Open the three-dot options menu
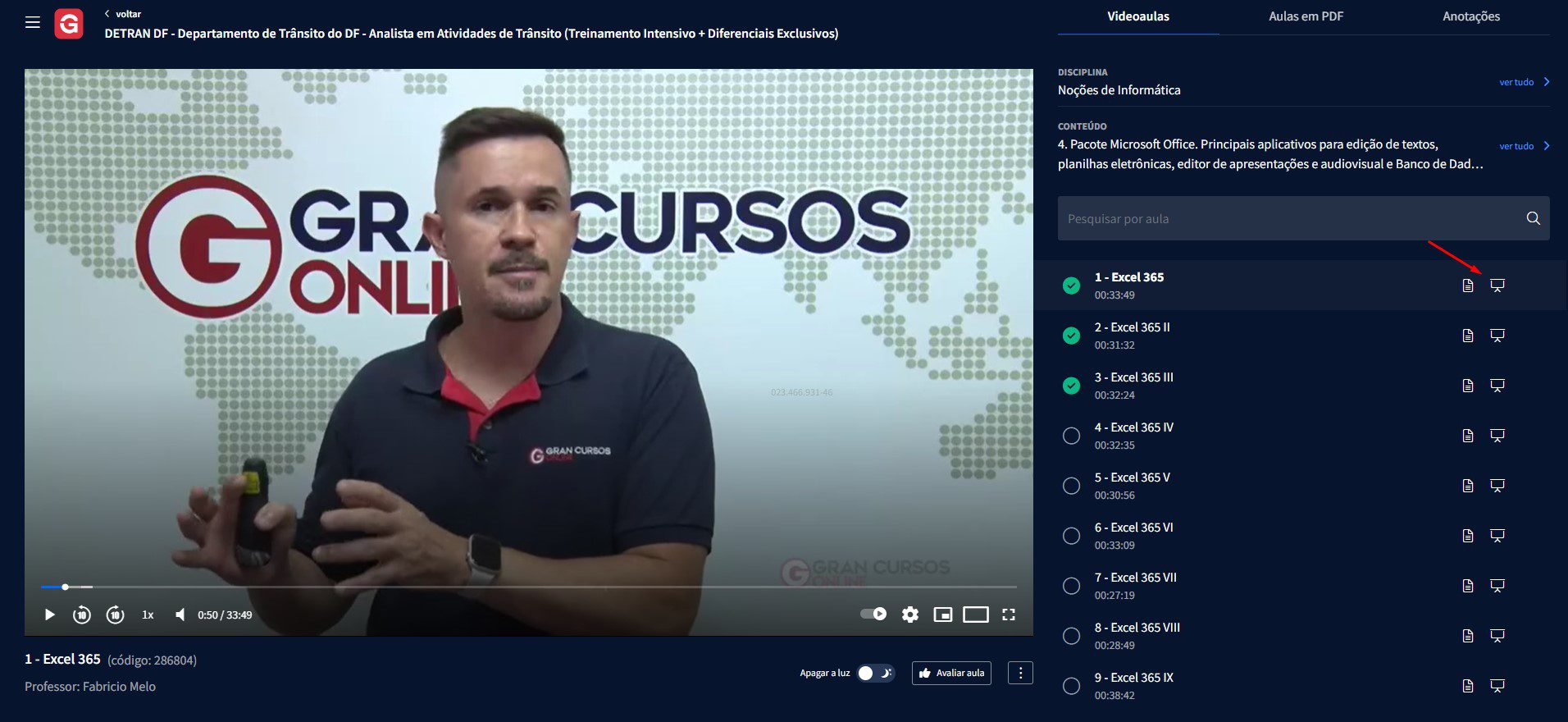The width and height of the screenshot is (1568, 722). 1020,673
